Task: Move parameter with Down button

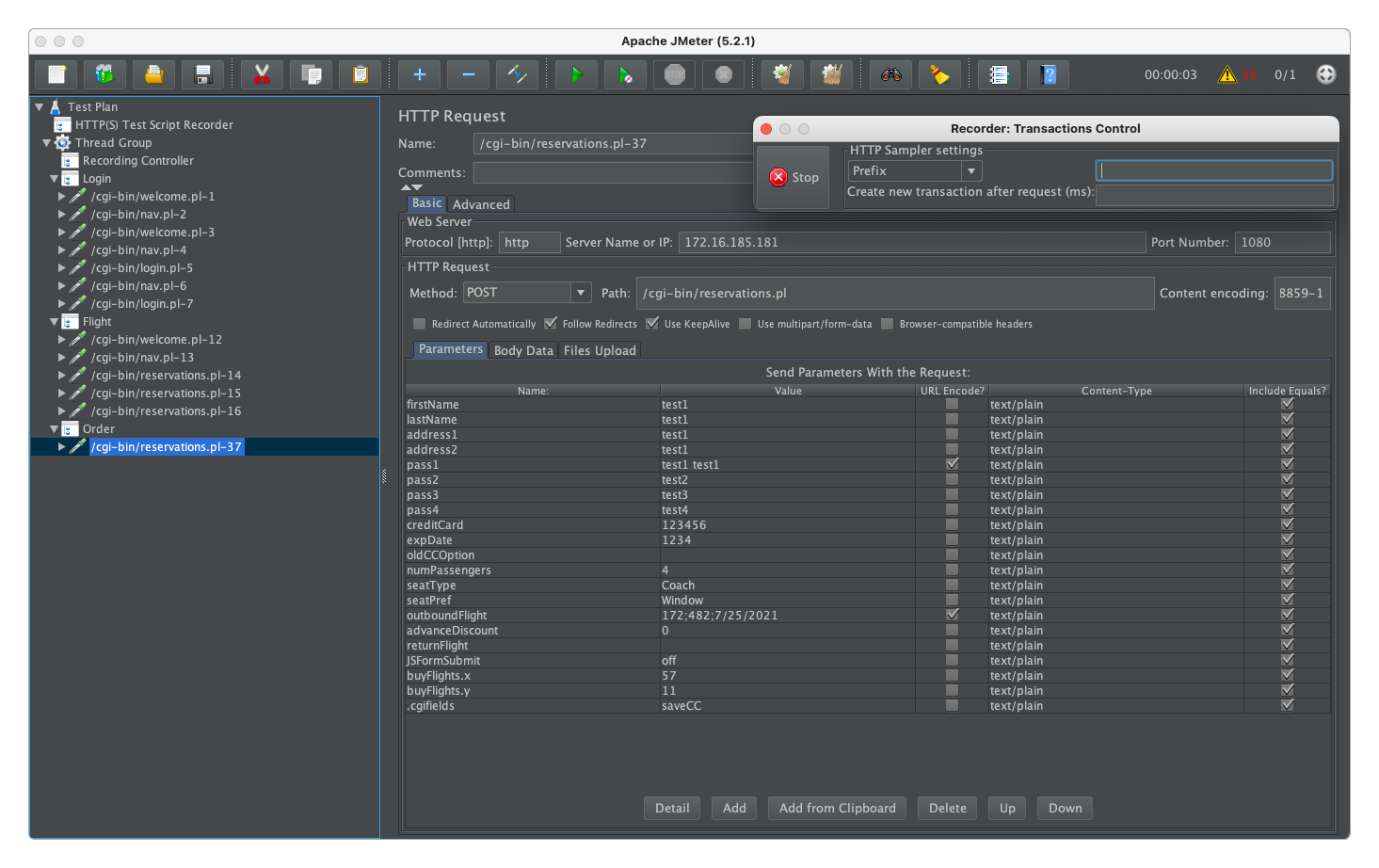Action: pos(1066,808)
